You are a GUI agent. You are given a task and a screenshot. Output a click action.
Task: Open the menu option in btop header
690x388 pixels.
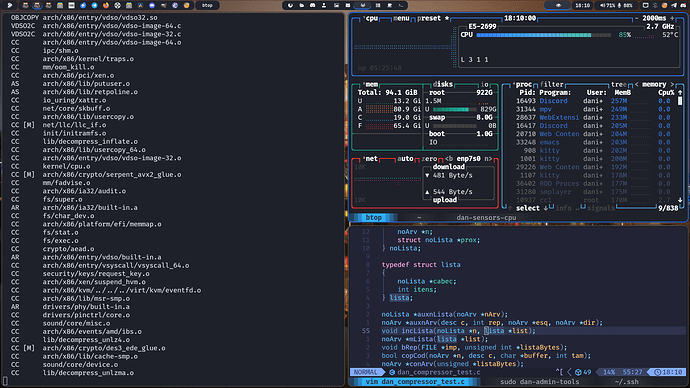pyautogui.click(x=401, y=18)
